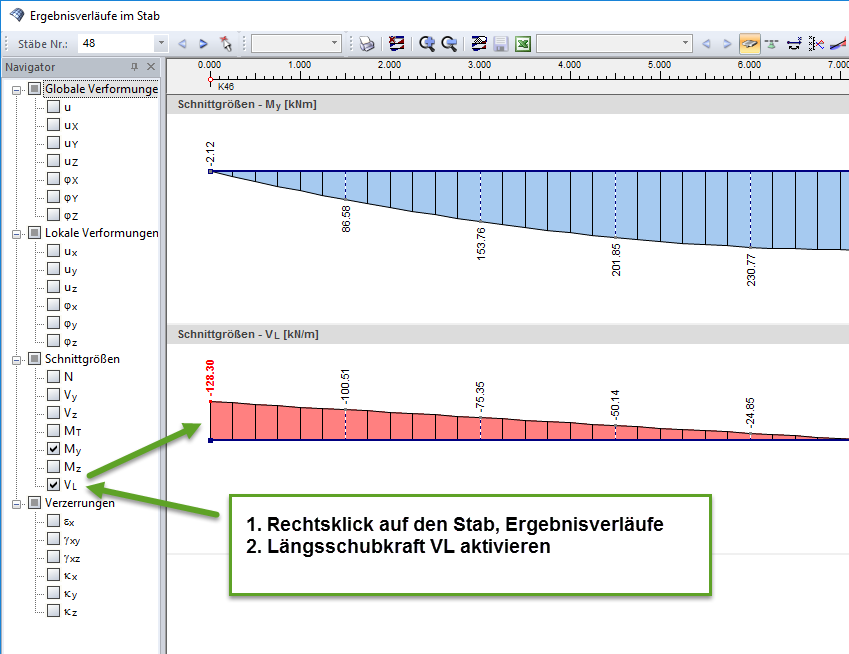Image resolution: width=849 pixels, height=654 pixels.
Task: Select the γxy tree item label
Action: click(71, 540)
